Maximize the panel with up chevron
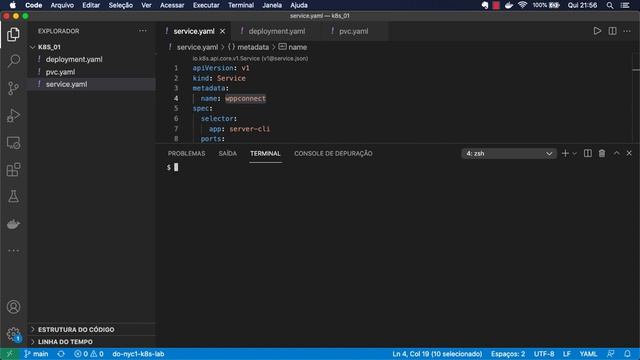The width and height of the screenshot is (640, 360). (x=617, y=153)
